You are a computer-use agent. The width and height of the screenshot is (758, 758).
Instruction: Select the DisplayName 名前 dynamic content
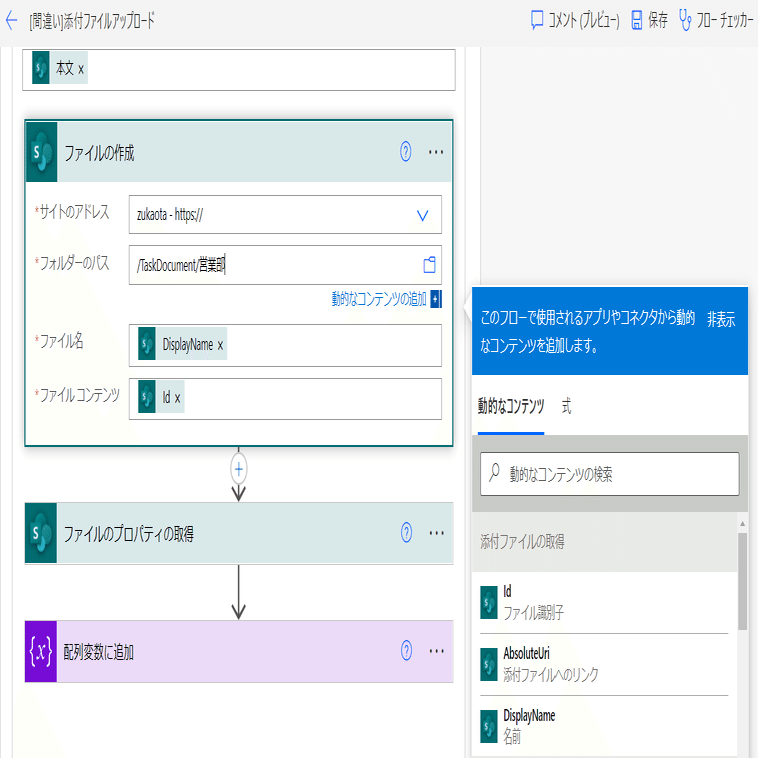[x=604, y=726]
